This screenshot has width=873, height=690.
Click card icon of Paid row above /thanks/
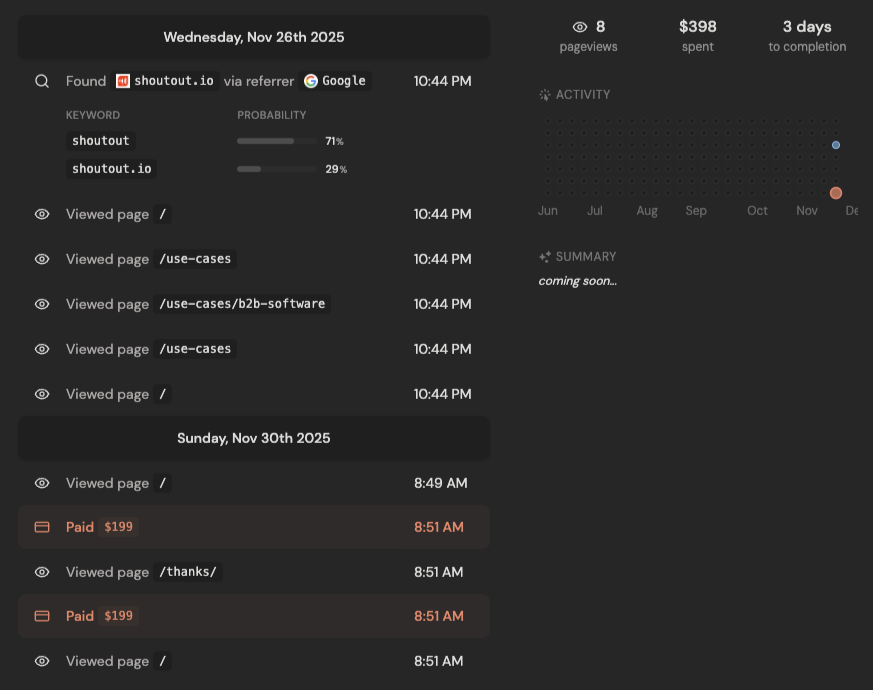(42, 527)
